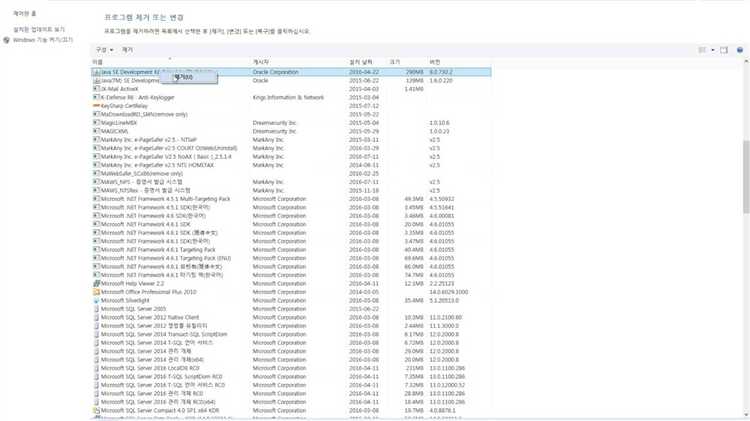Image resolution: width=750 pixels, height=421 pixels.
Task: Select SQL Server 2014 Transact-SQL ScriptDom
Action: (x=291, y=334)
